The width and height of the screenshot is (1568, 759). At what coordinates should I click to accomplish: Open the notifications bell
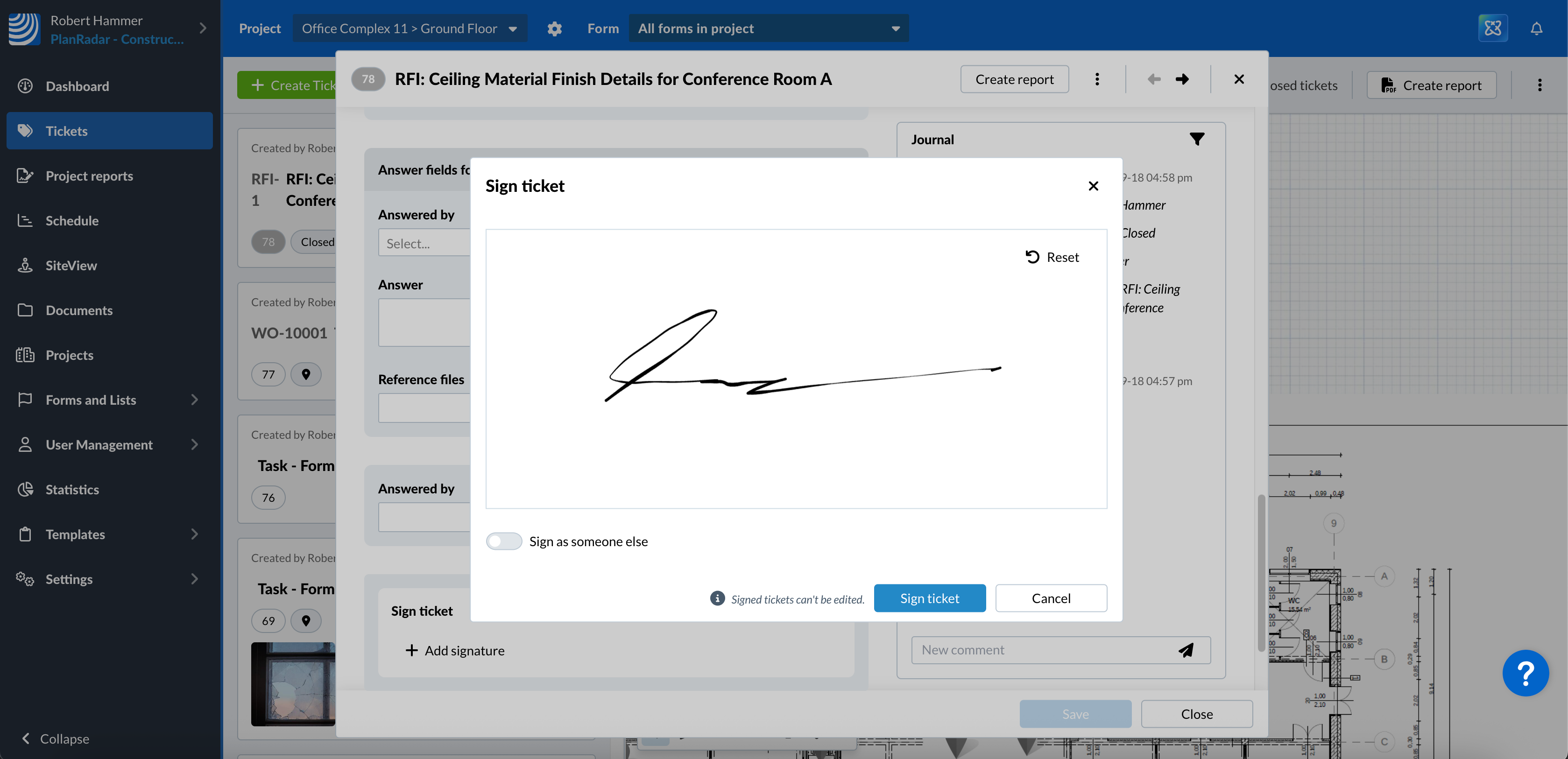(1536, 28)
